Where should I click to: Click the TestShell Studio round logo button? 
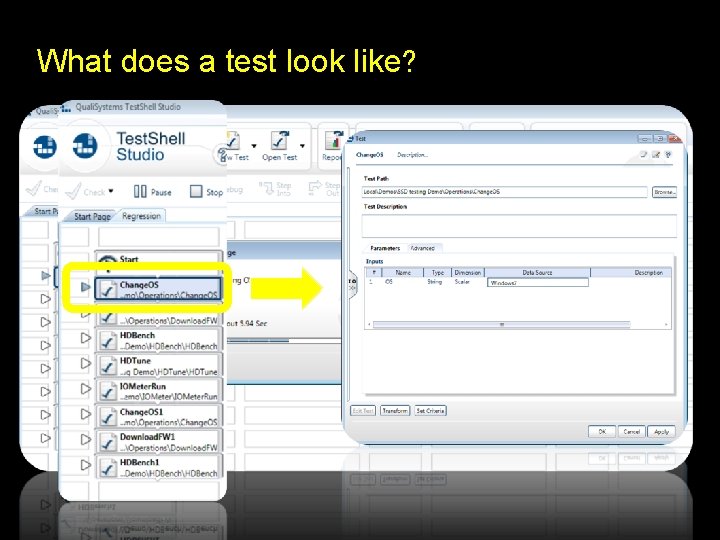[85, 146]
